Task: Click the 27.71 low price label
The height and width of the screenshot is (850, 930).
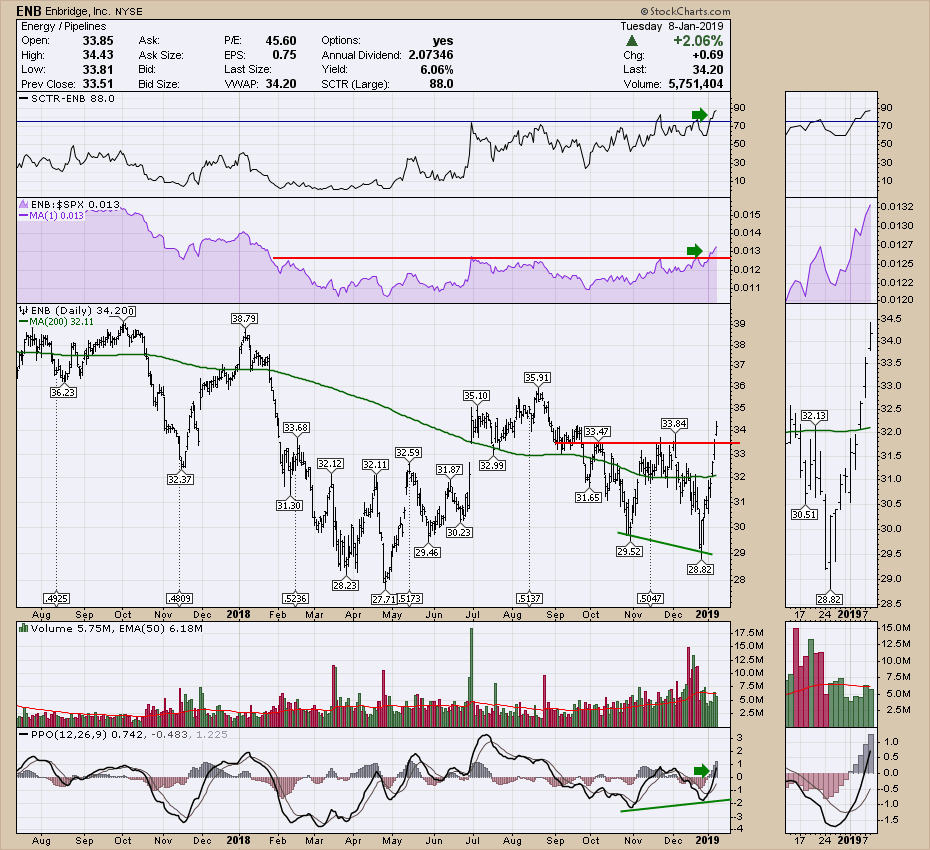Action: [383, 599]
